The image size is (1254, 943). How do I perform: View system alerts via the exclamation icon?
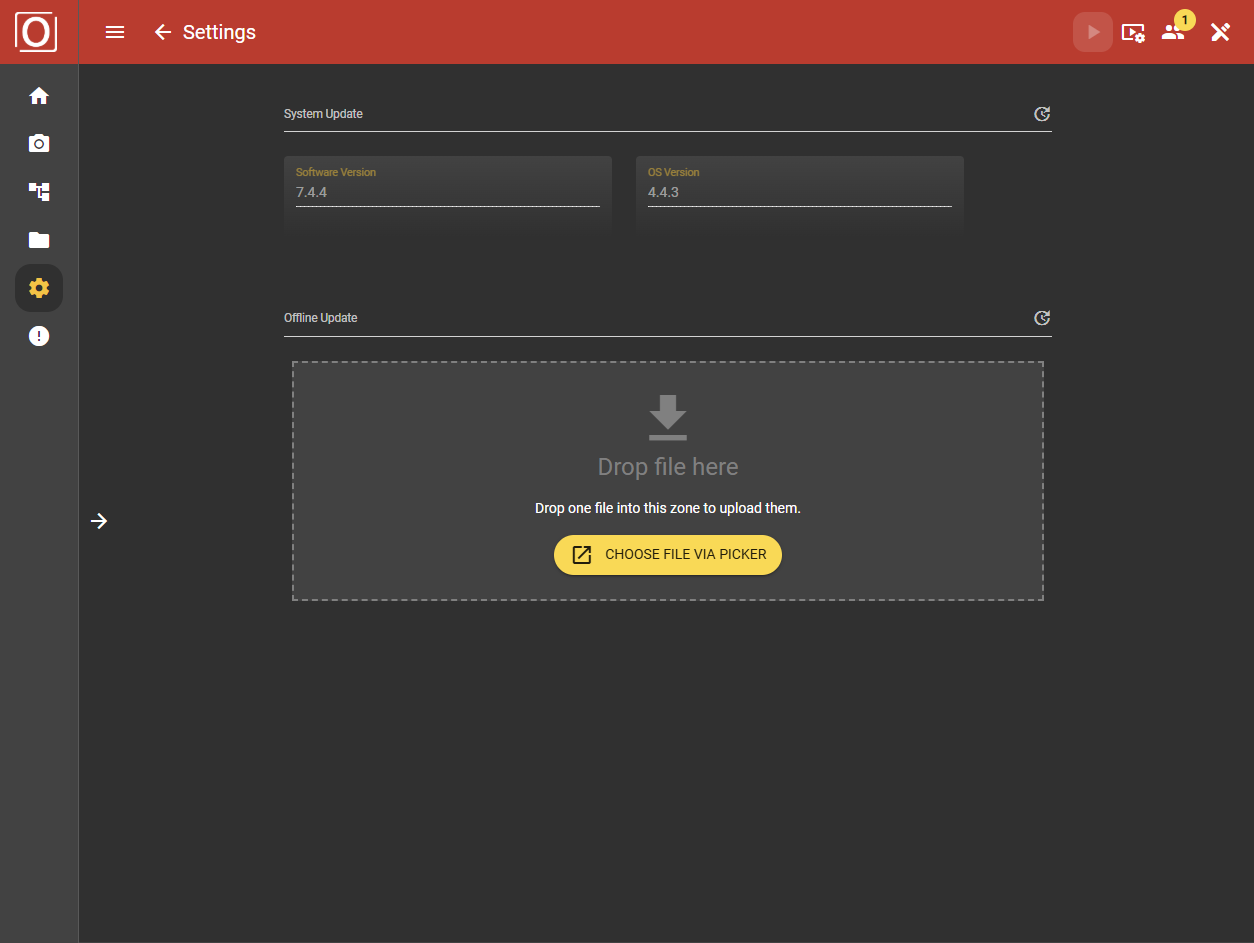[38, 335]
